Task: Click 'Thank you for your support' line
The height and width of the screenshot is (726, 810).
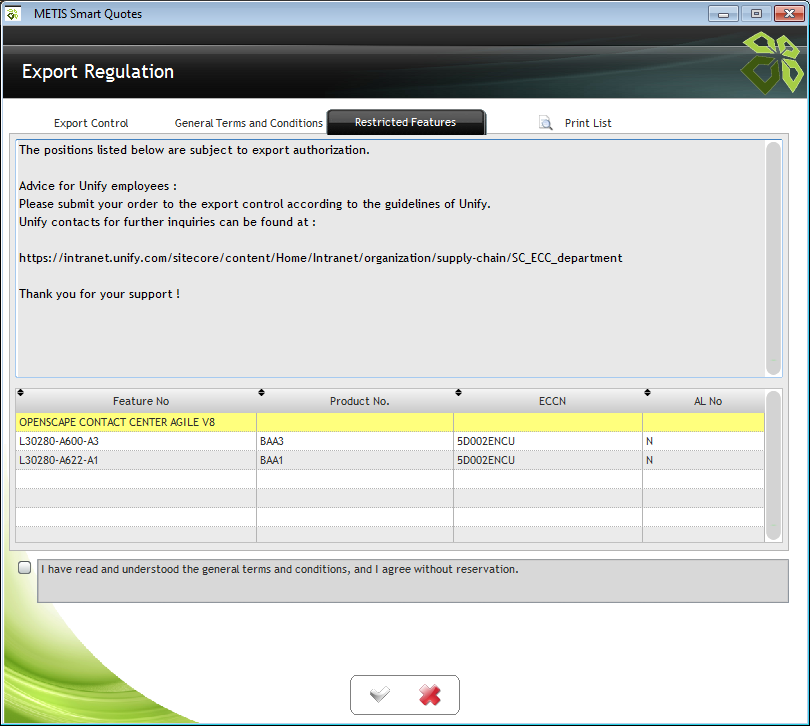Action: [99, 294]
